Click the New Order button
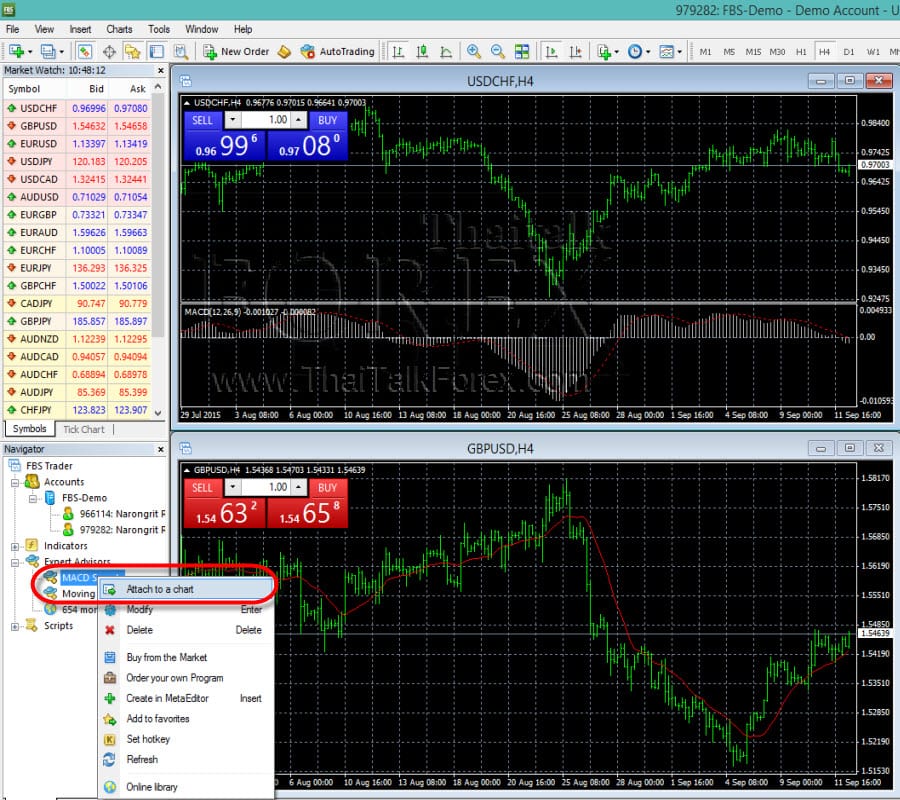This screenshot has height=800, width=900. (x=236, y=52)
